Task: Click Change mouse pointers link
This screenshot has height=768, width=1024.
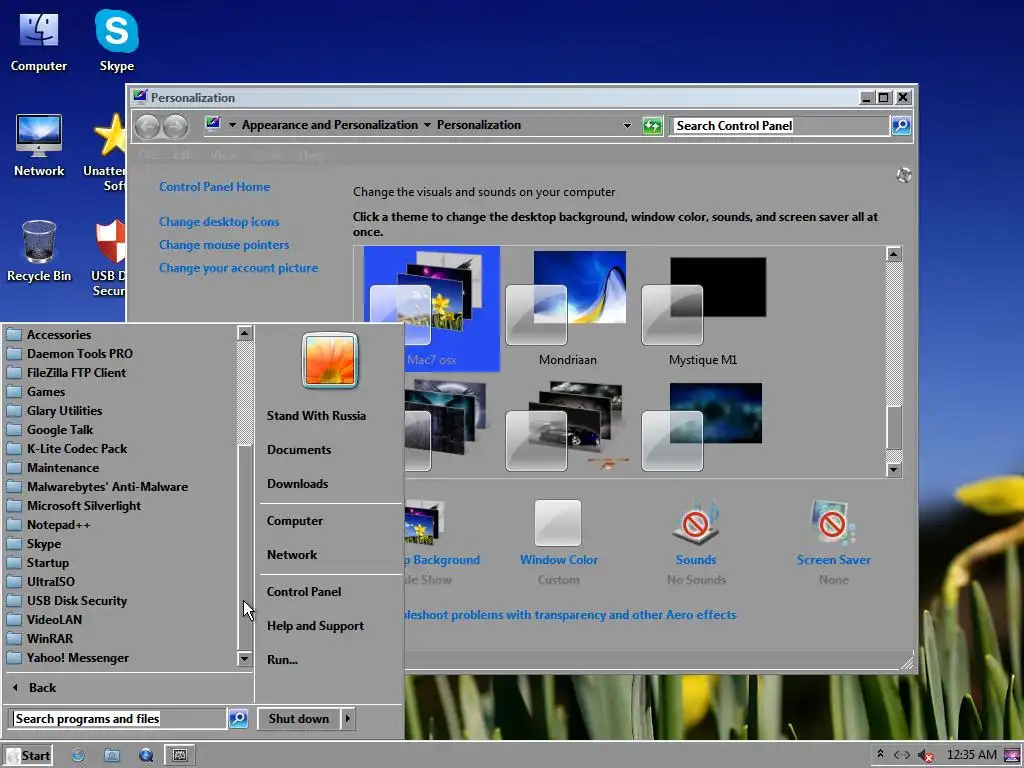Action: click(224, 245)
